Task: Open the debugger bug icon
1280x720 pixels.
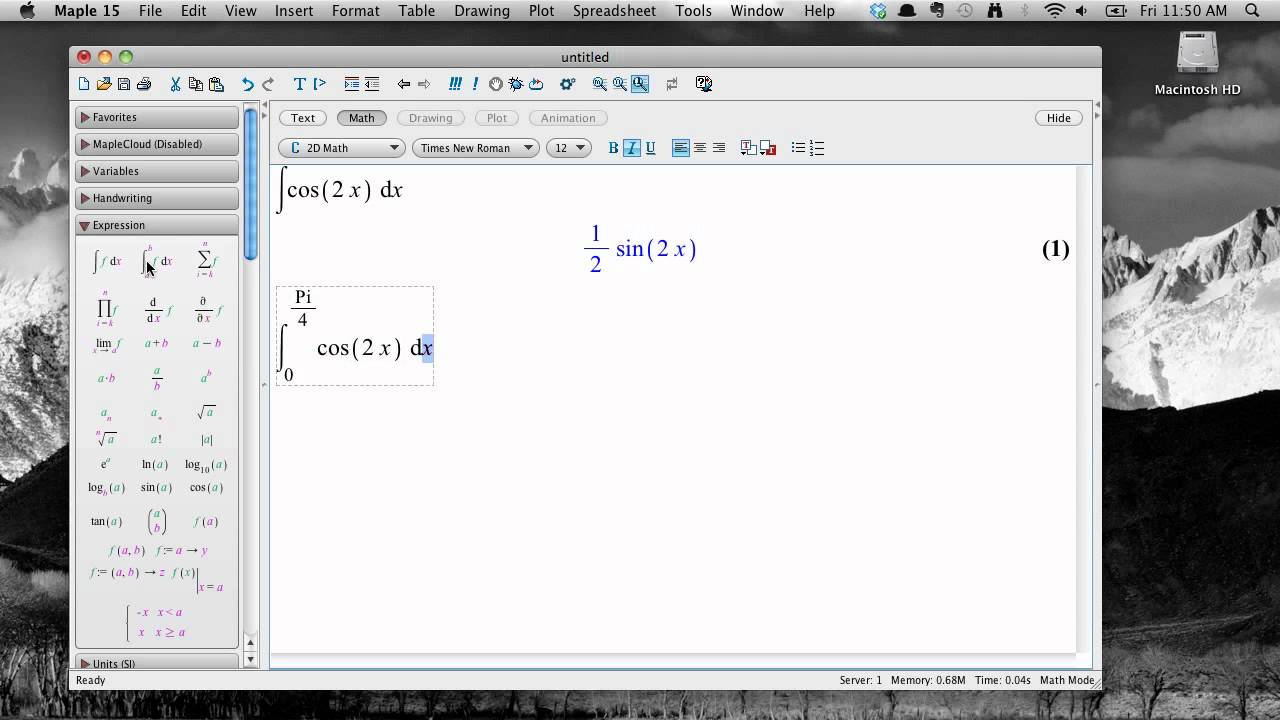Action: coord(515,84)
